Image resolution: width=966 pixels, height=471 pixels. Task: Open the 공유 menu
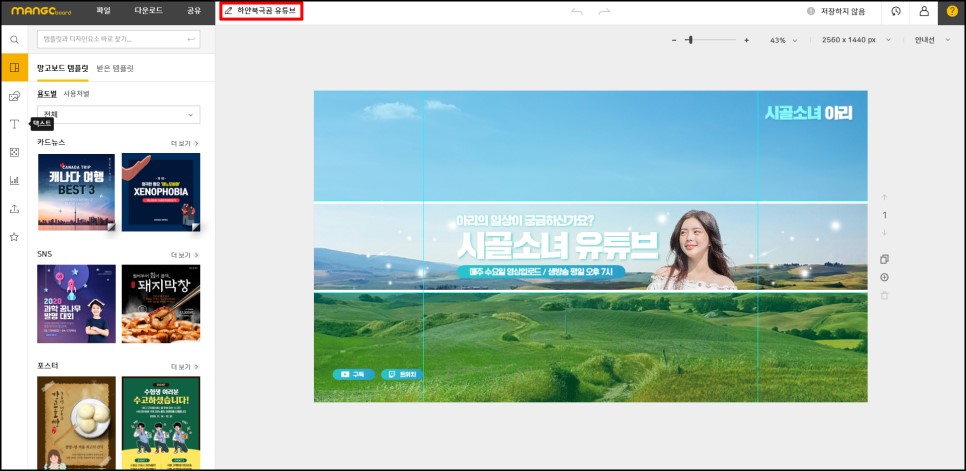pyautogui.click(x=194, y=10)
